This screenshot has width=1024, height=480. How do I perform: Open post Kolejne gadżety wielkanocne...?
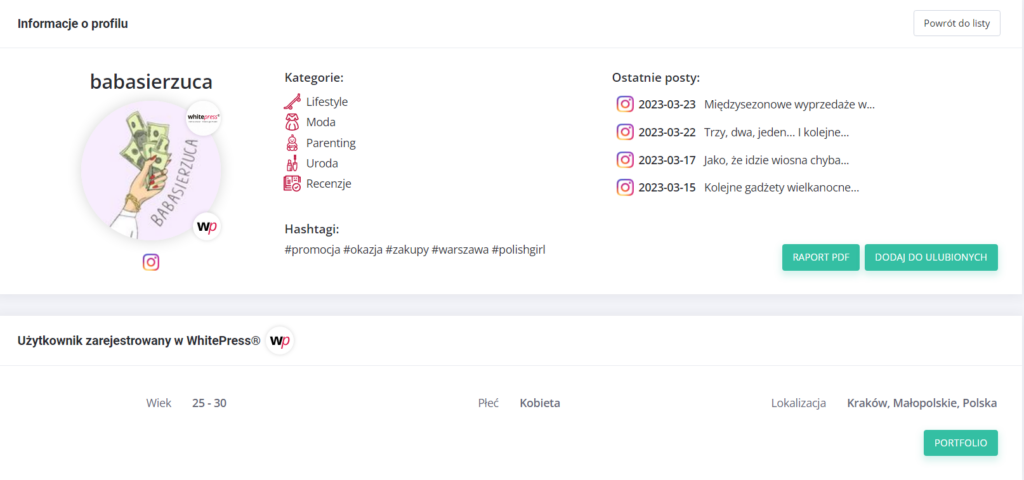[782, 187]
